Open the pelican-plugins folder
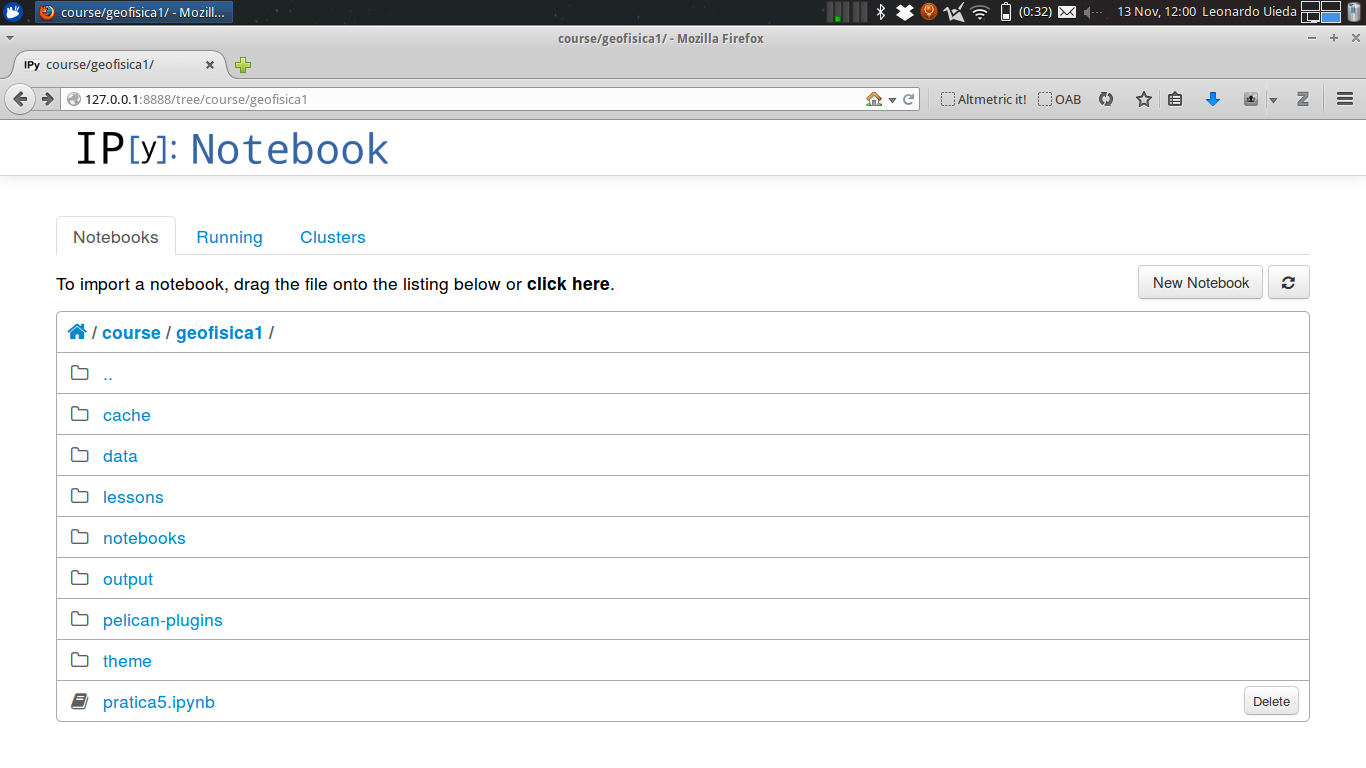The image size is (1366, 768). pyautogui.click(x=163, y=620)
